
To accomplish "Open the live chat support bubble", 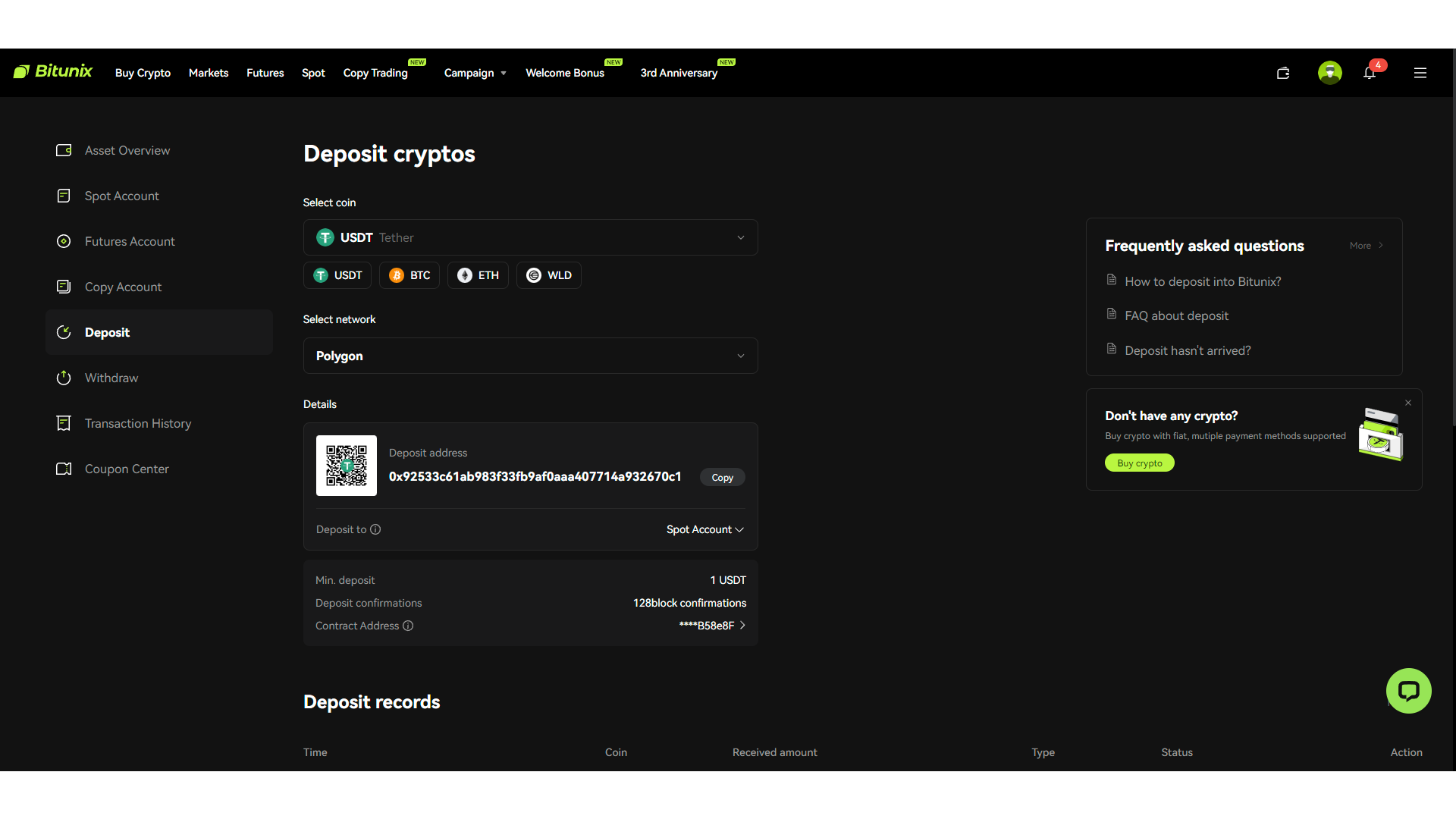I will click(1409, 691).
